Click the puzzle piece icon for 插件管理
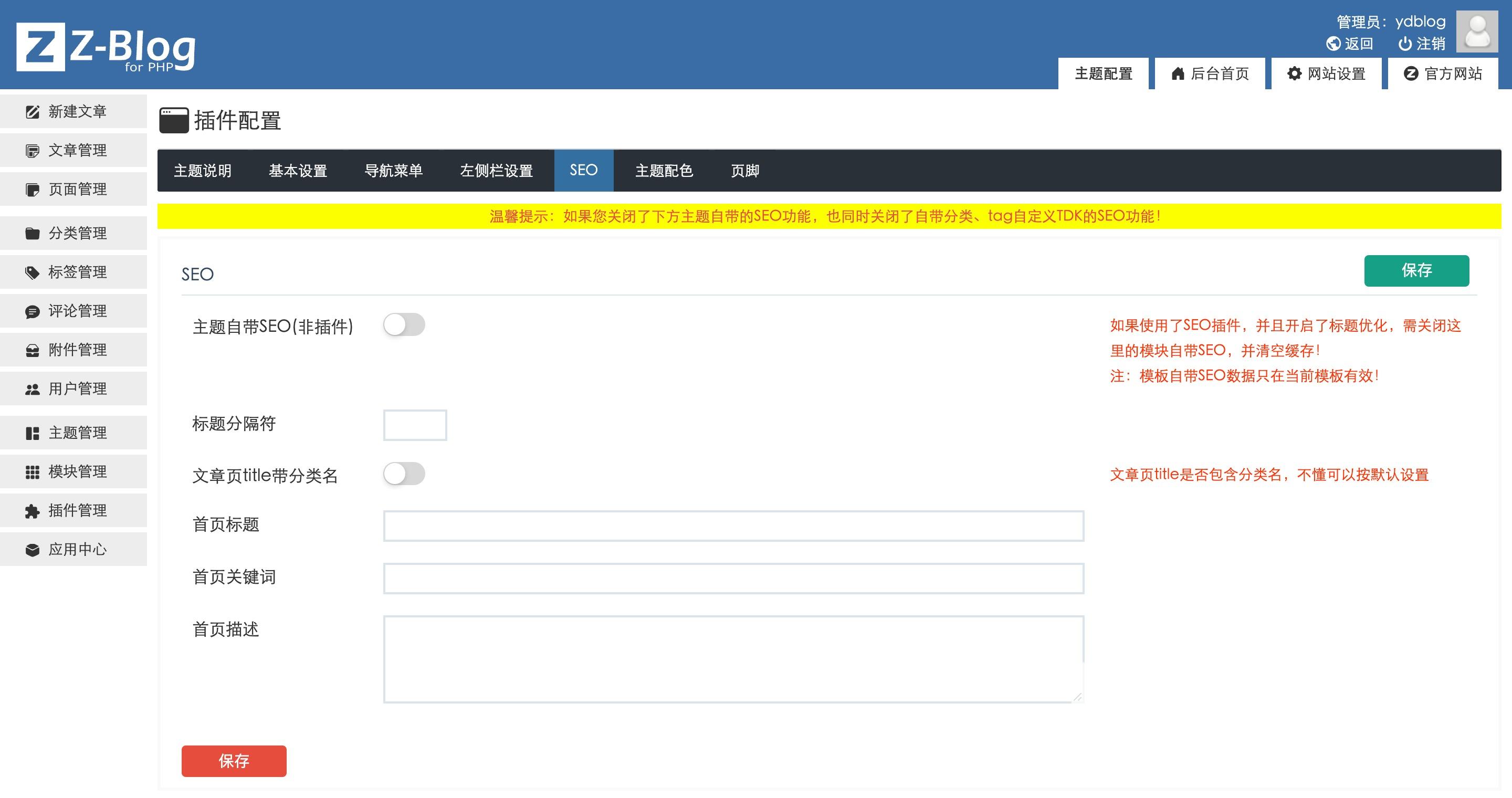Viewport: 1512px width, 798px height. (x=32, y=511)
